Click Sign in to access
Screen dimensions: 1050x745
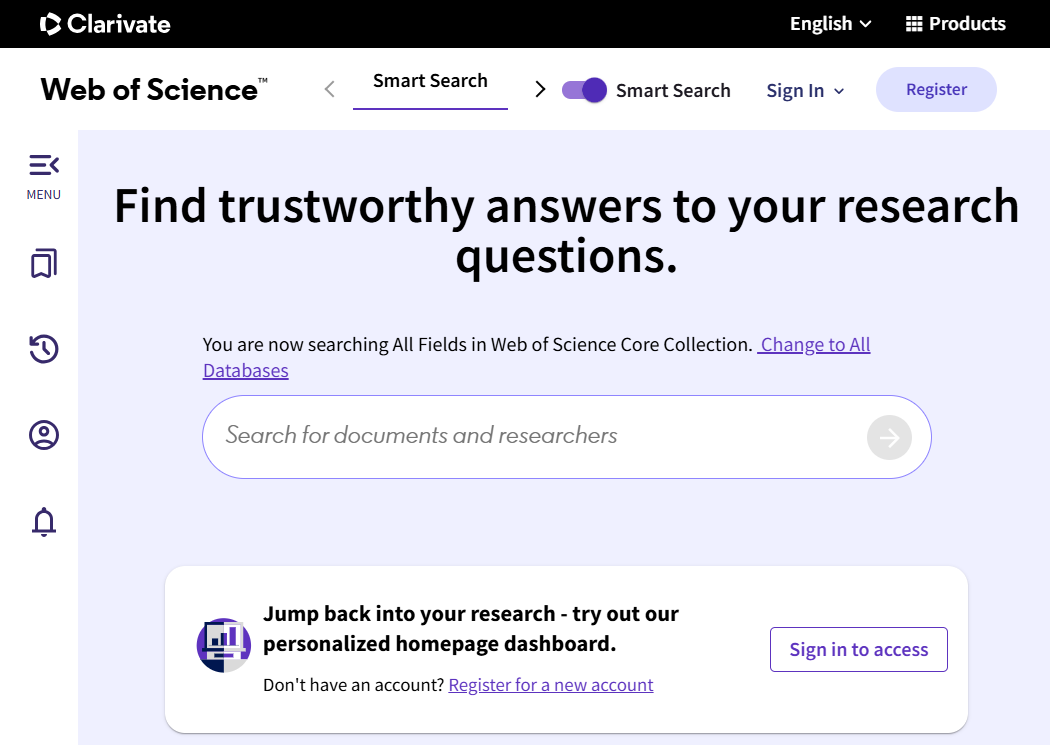(858, 649)
